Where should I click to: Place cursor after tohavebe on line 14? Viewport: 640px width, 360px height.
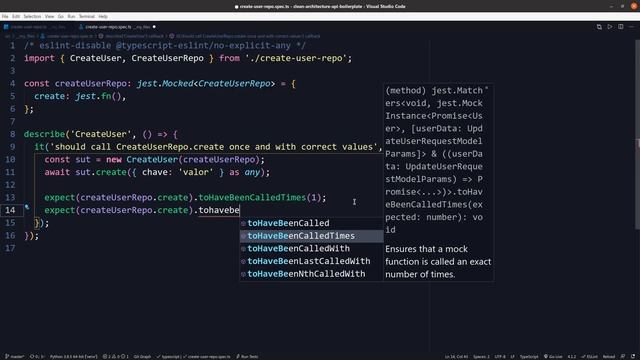pyautogui.click(x=240, y=210)
